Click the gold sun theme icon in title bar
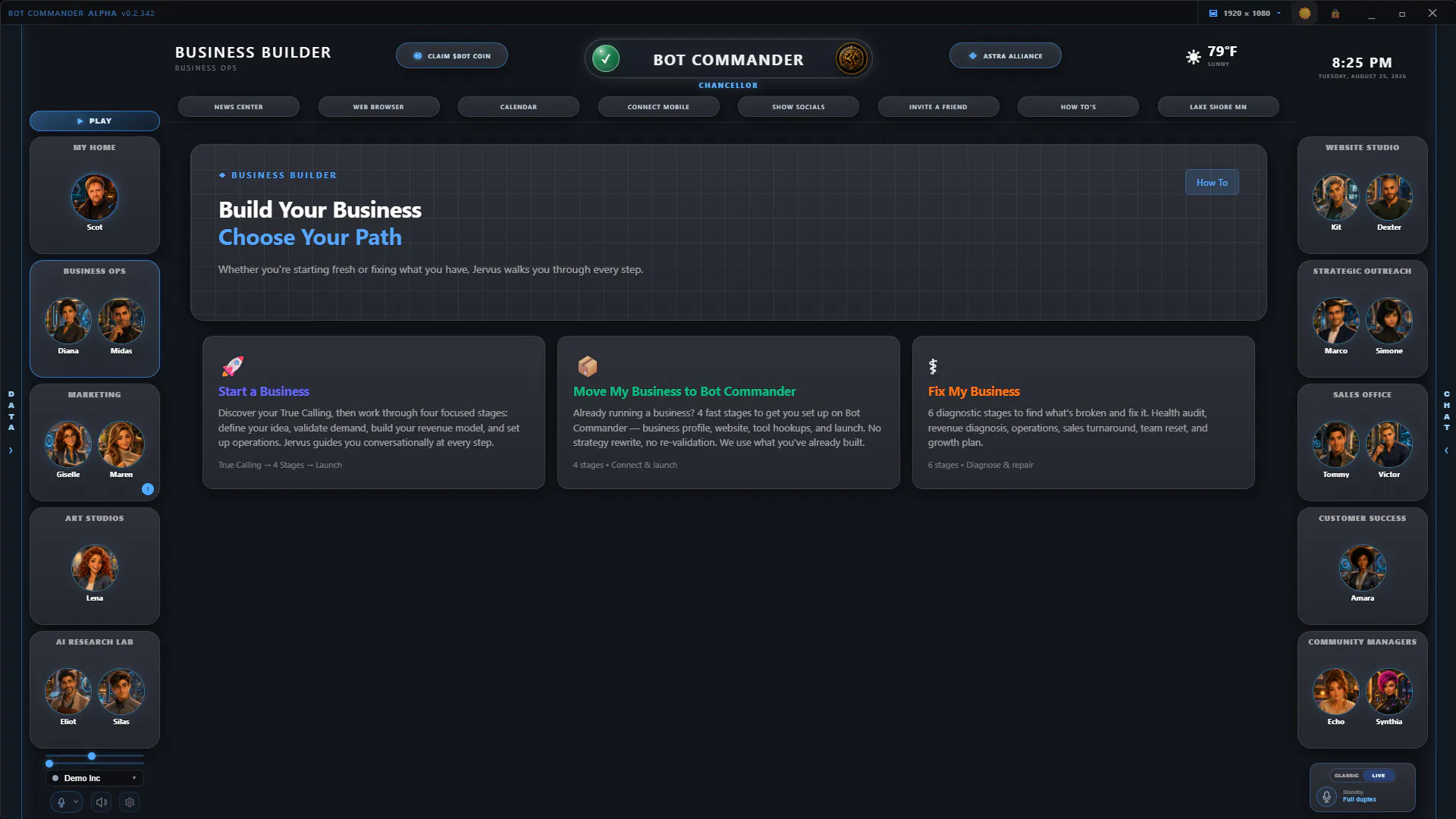Screen dimensions: 1456x819 point(1304,13)
